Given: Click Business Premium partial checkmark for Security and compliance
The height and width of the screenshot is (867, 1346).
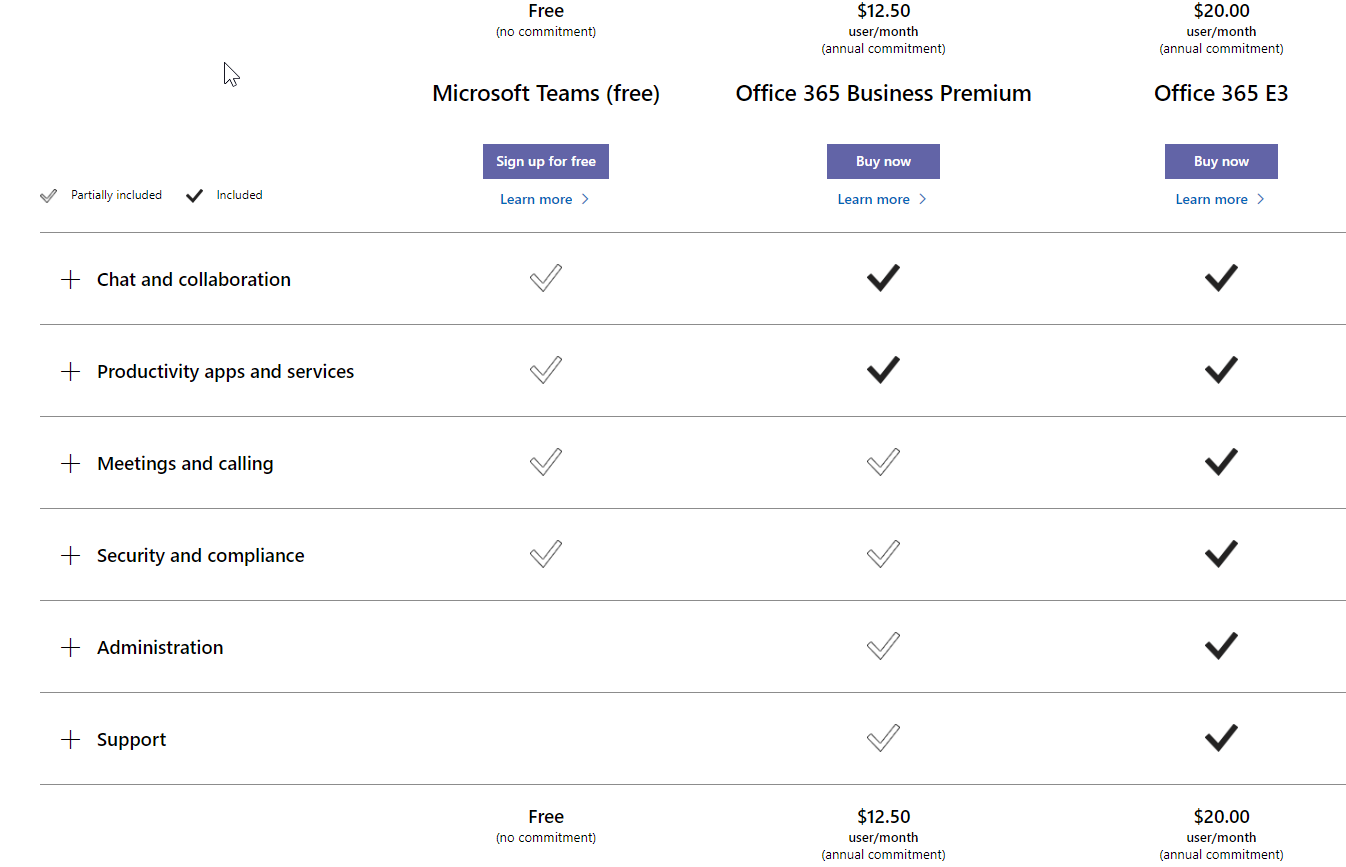Looking at the screenshot, I should (883, 554).
